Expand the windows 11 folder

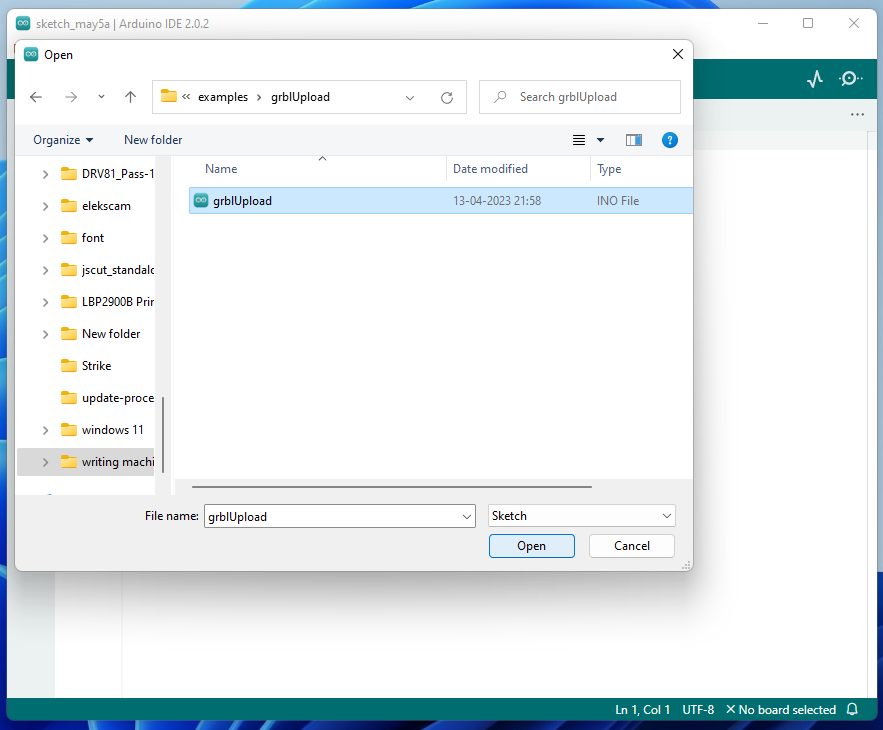click(x=44, y=429)
